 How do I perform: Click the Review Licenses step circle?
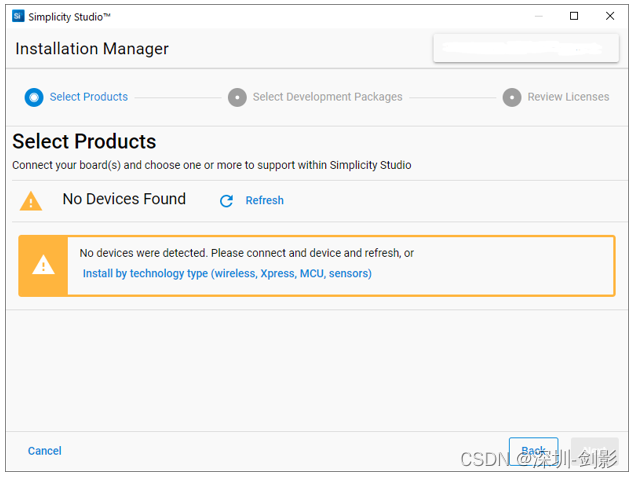click(x=512, y=97)
